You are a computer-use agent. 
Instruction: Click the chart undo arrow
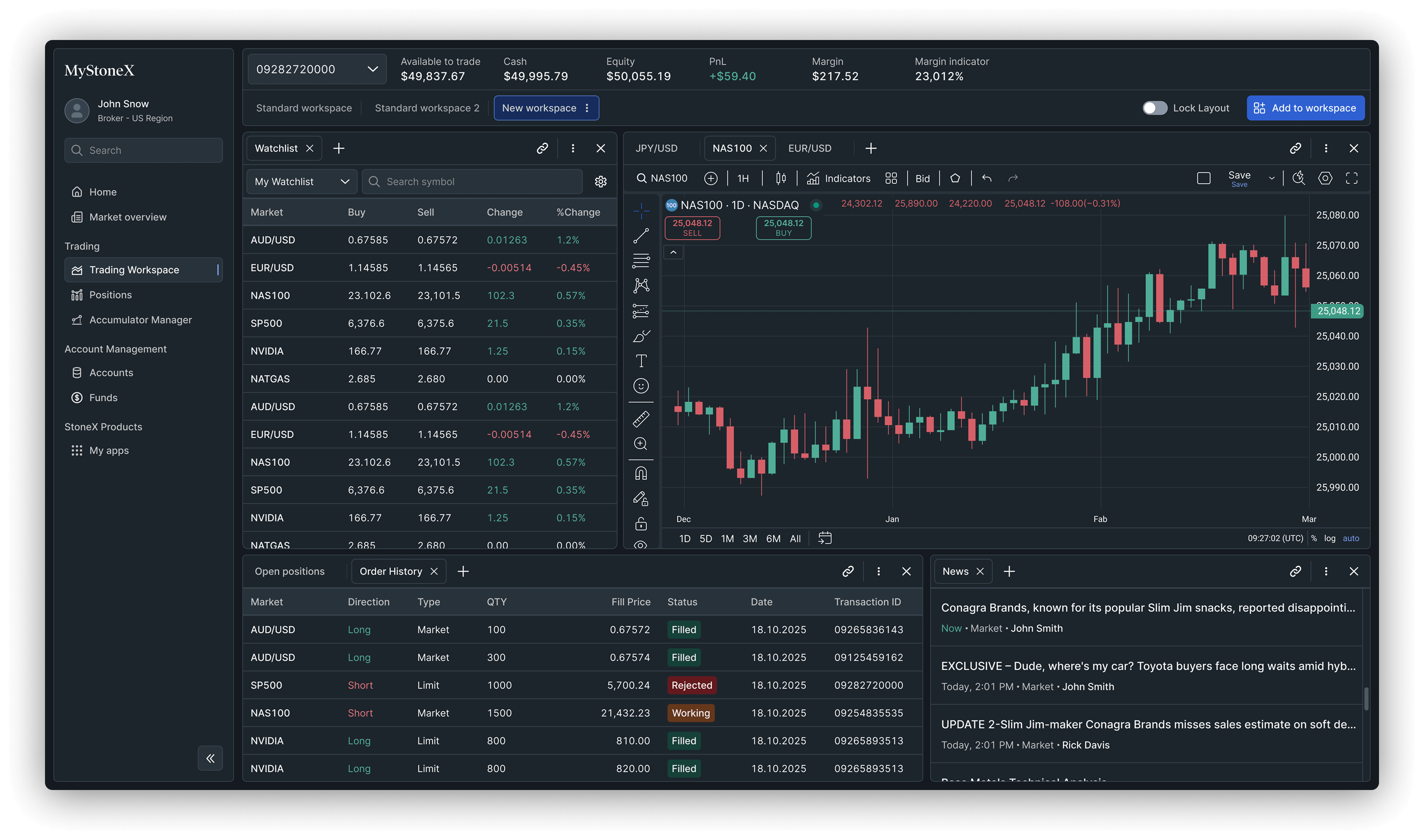986,178
